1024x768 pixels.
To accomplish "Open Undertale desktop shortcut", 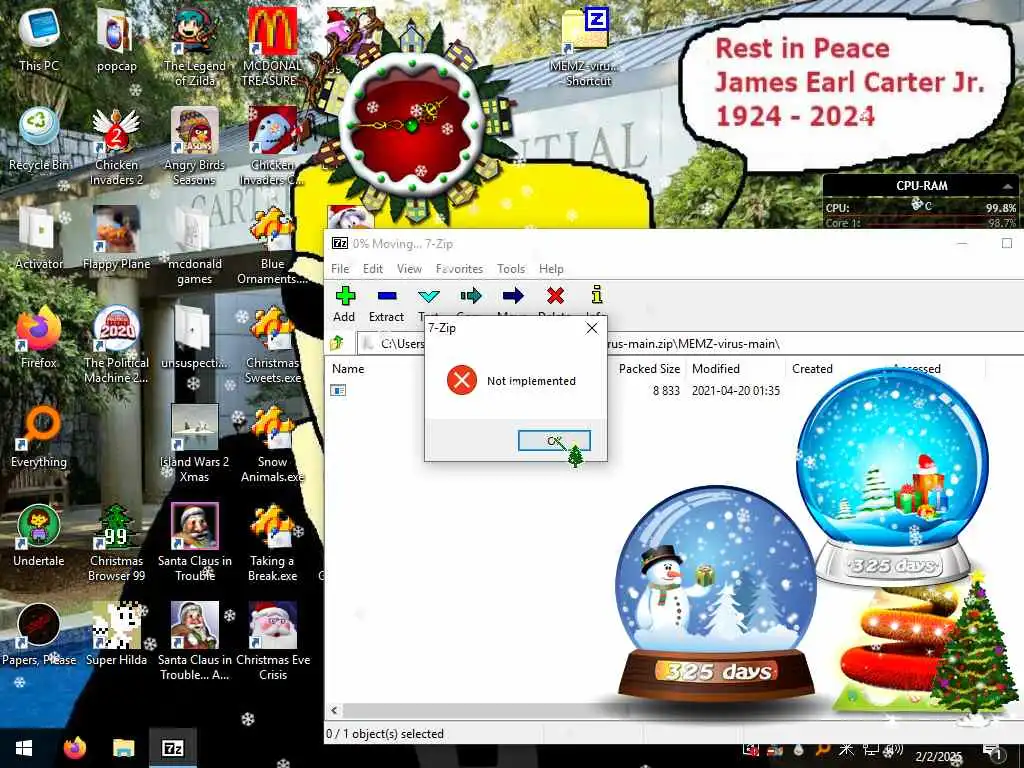I will [39, 536].
